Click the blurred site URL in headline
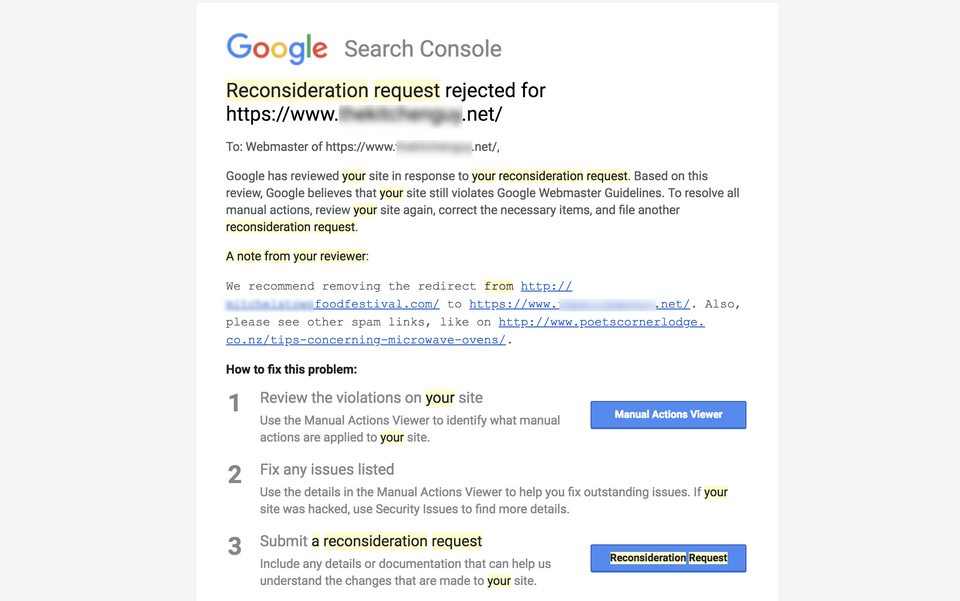 click(x=364, y=114)
